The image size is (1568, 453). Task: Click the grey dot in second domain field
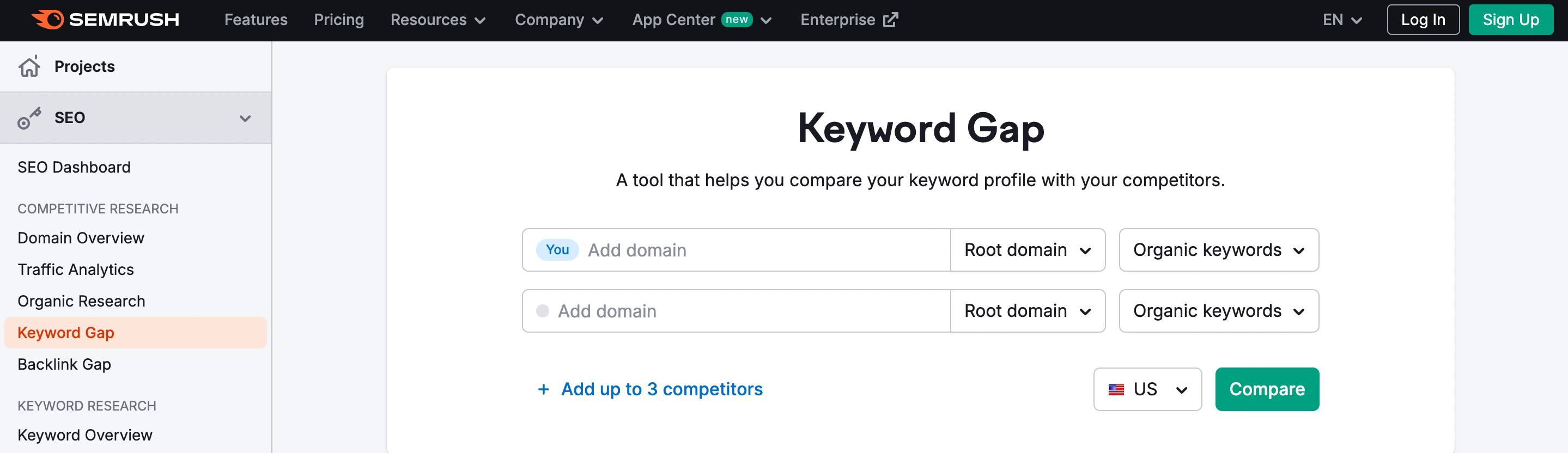(542, 311)
